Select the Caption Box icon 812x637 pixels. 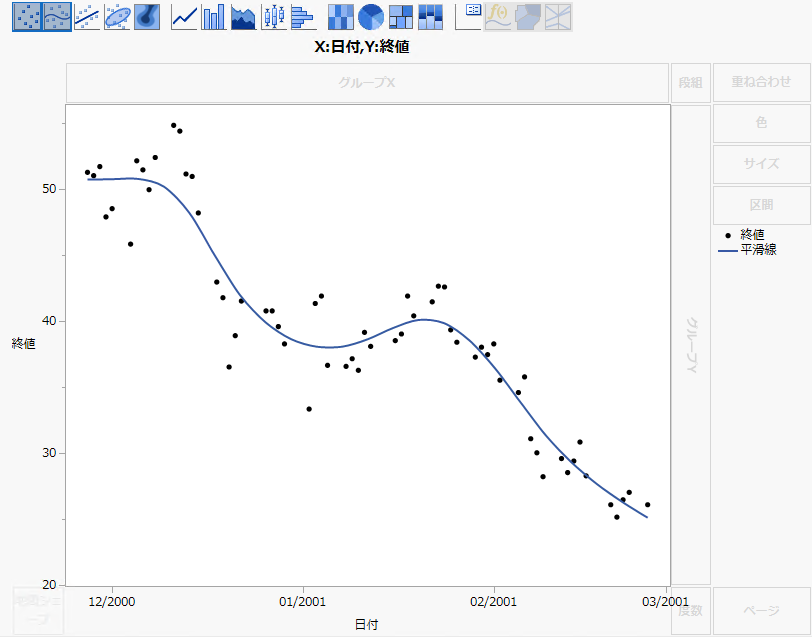click(x=468, y=17)
